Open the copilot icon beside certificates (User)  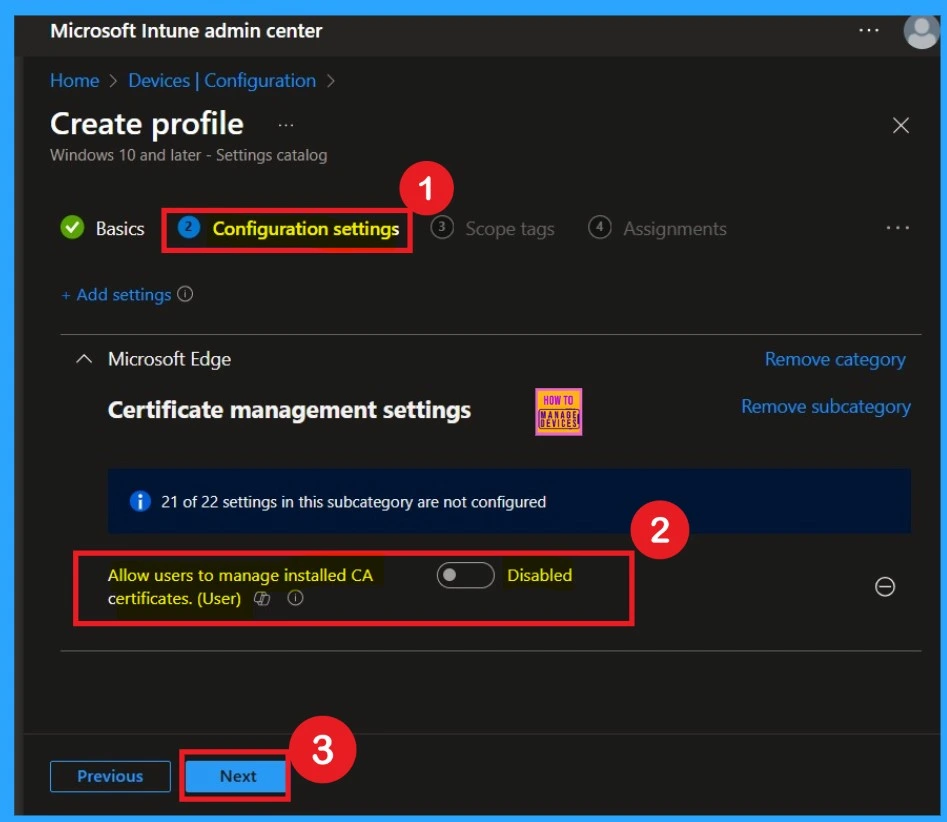tap(262, 599)
